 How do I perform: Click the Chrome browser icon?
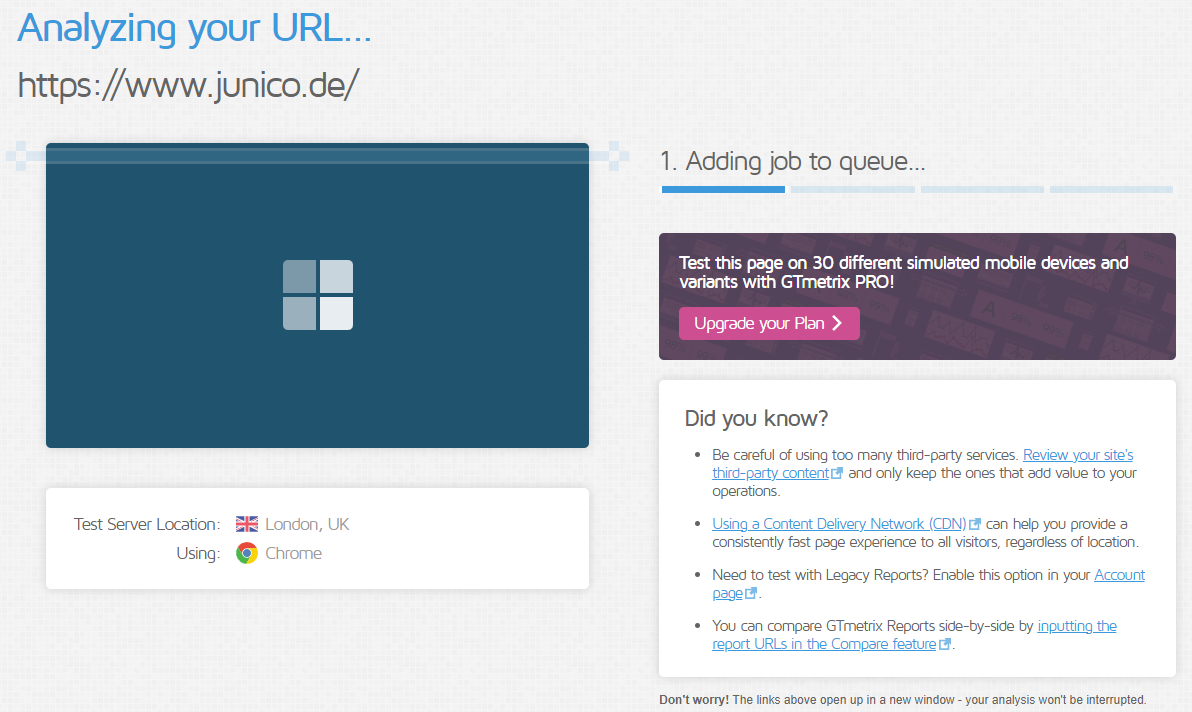click(246, 553)
